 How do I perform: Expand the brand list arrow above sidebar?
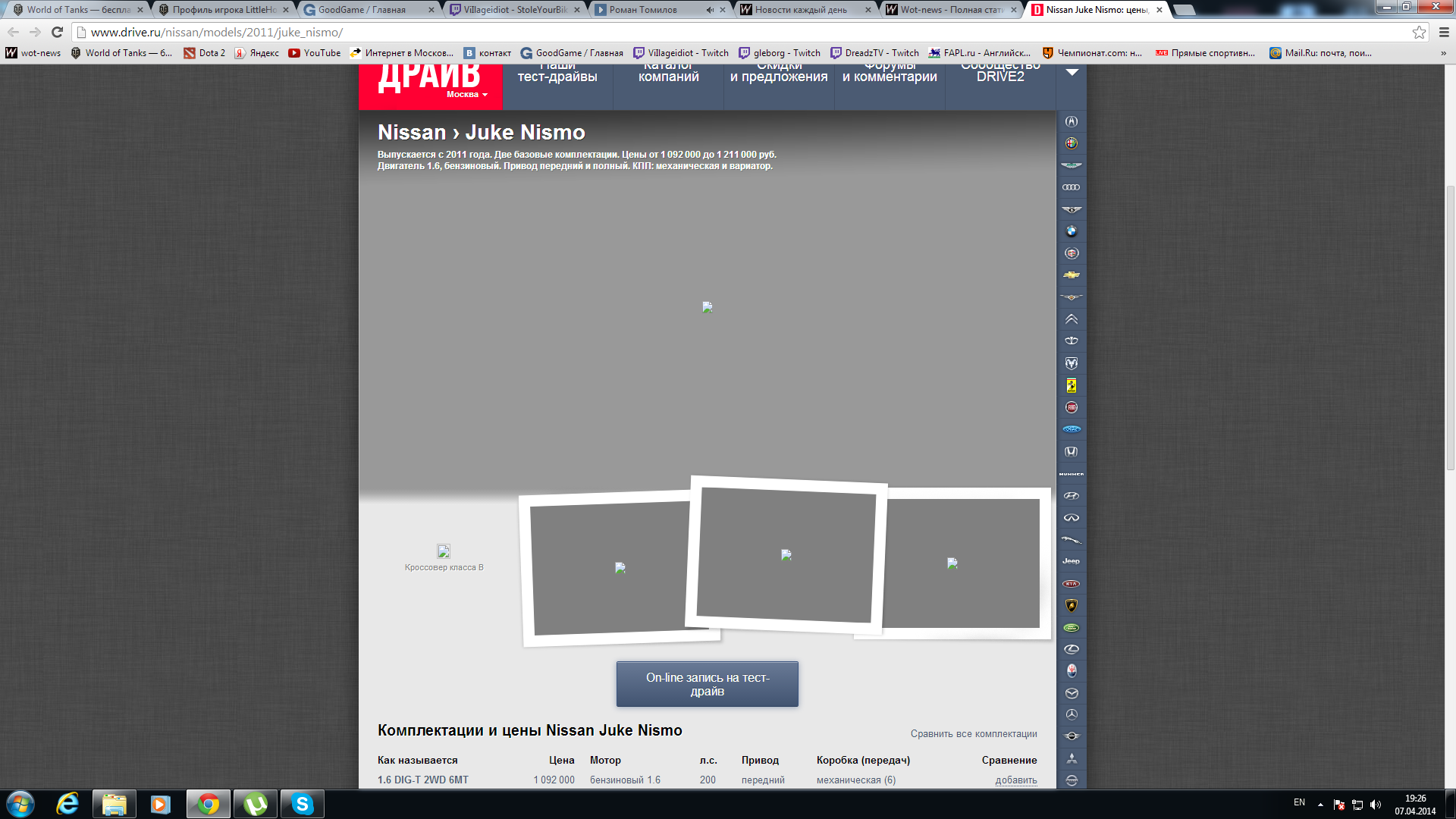click(1072, 73)
